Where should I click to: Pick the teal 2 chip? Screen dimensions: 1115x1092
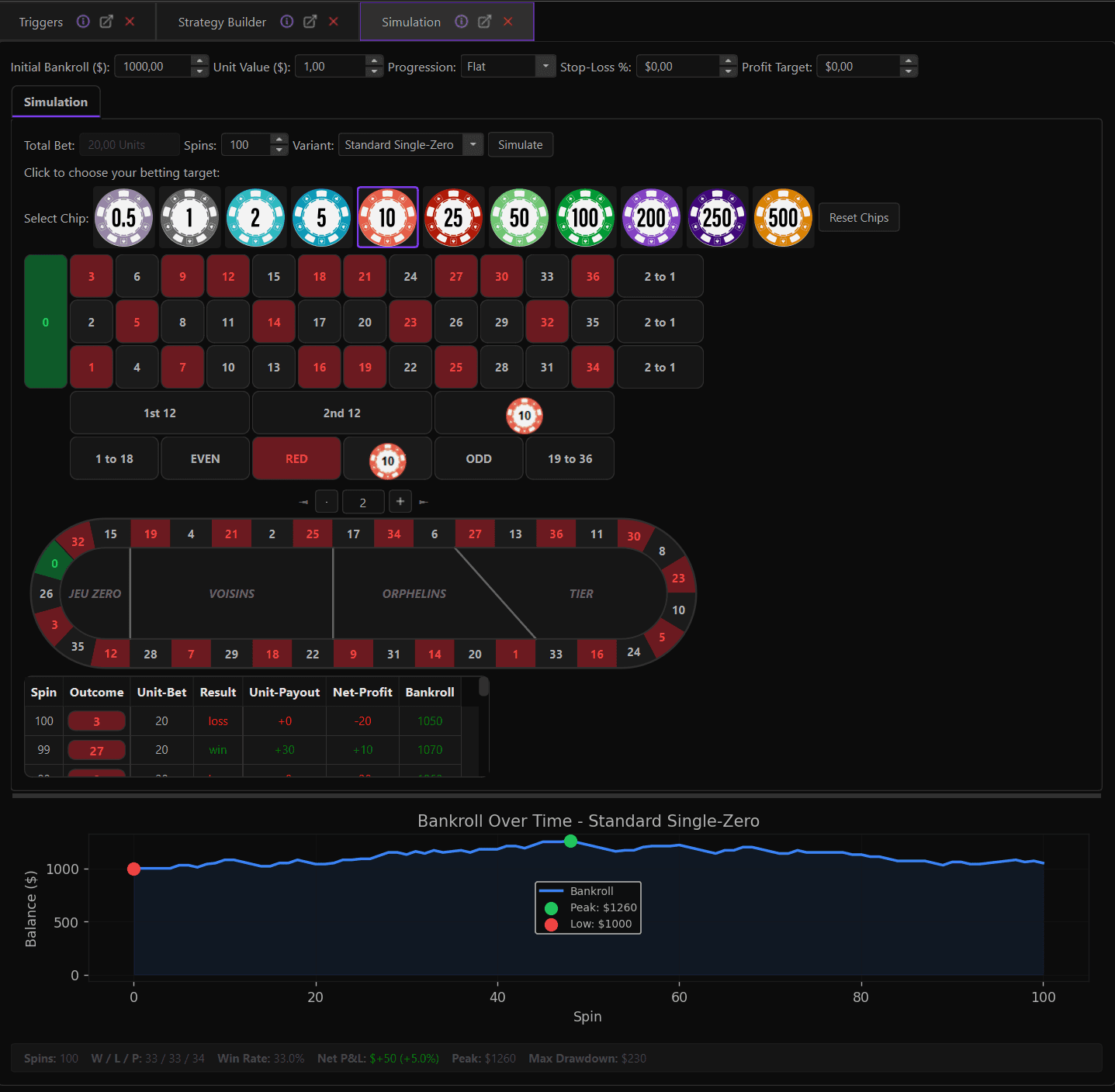click(256, 218)
